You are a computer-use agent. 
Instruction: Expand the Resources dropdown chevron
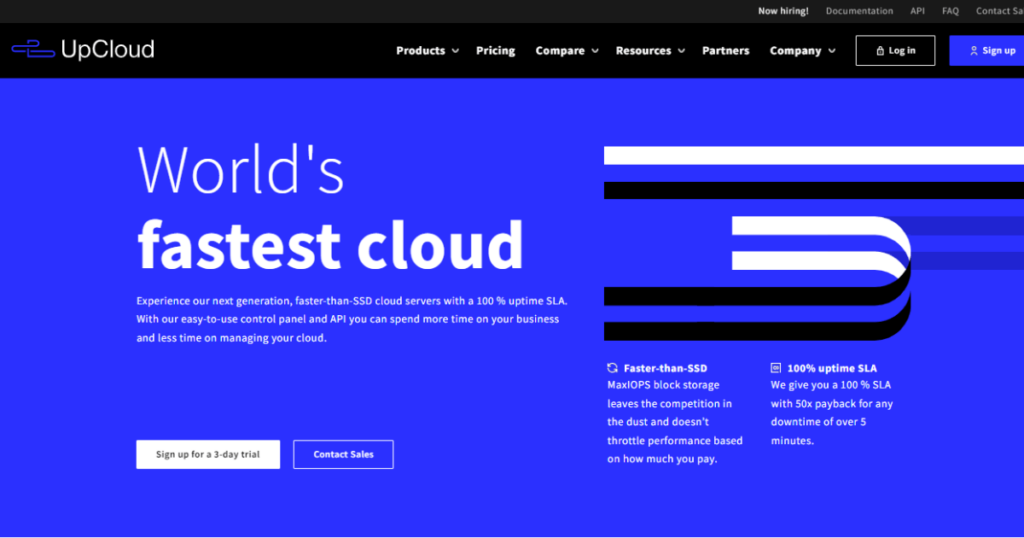point(681,51)
